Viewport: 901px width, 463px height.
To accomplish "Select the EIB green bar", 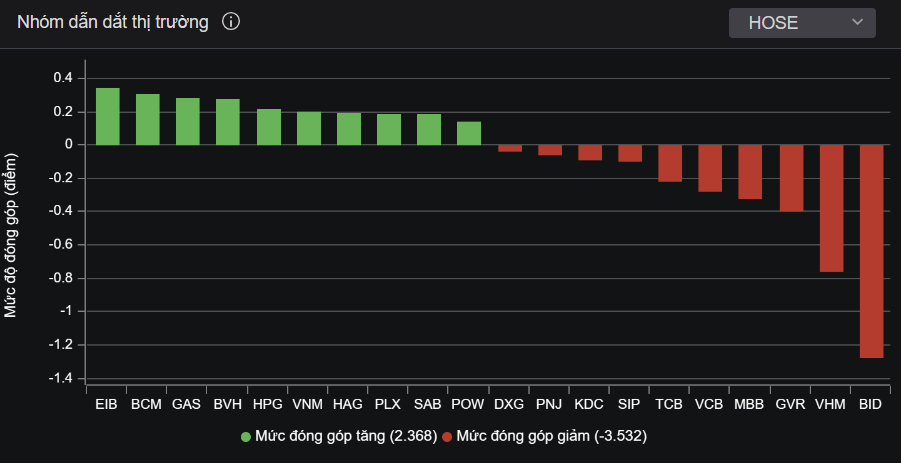I will 107,116.
